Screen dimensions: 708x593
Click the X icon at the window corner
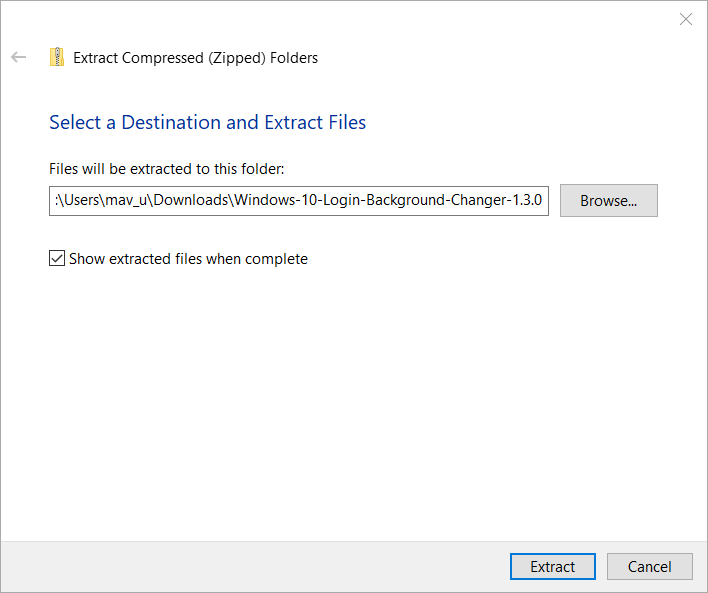(685, 19)
